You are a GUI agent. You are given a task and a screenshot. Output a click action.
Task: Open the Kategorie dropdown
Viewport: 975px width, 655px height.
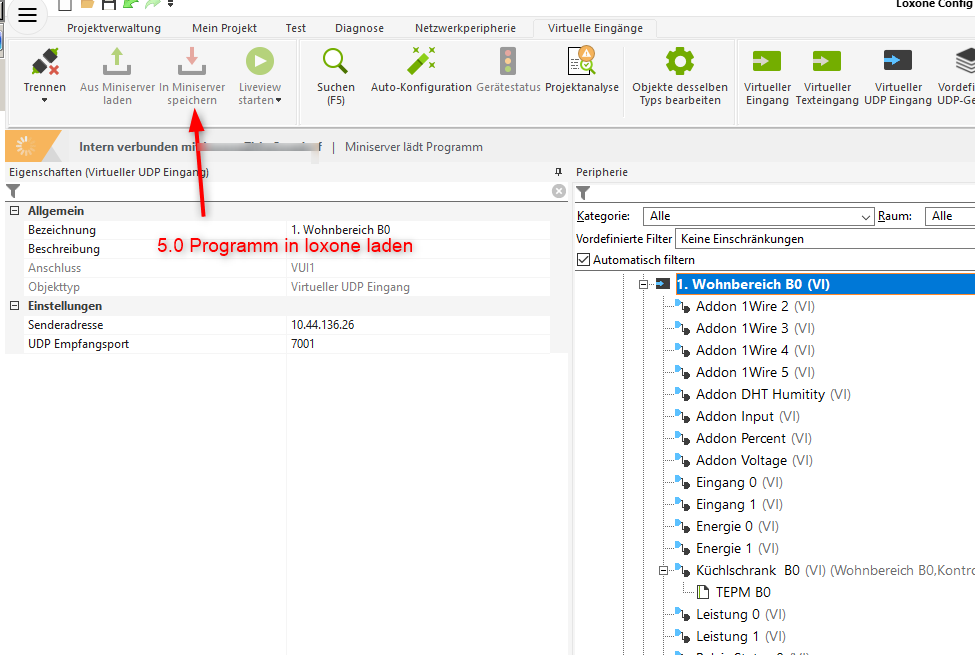pos(759,216)
